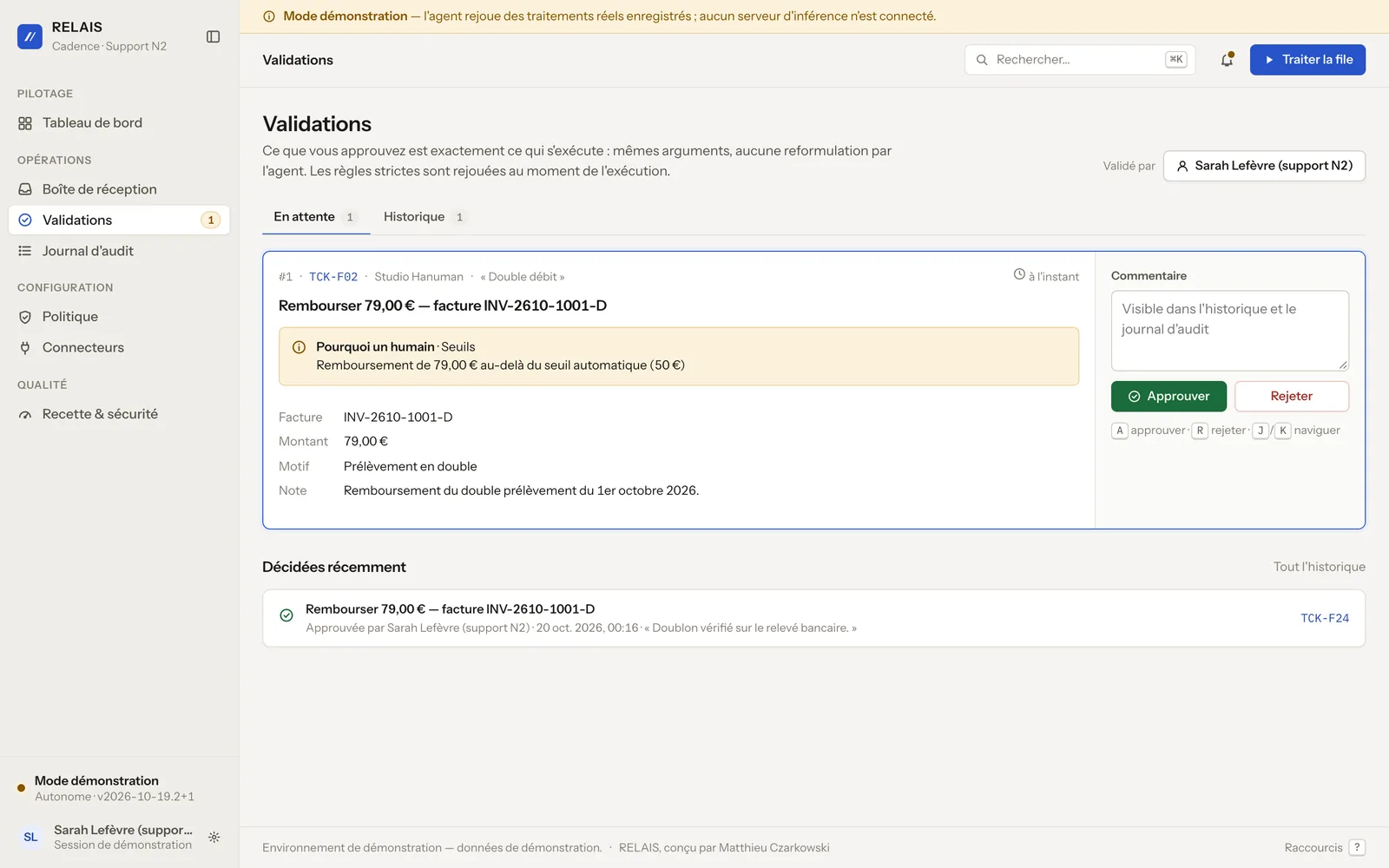Open Validations in sidebar
Viewport: 1389px width, 868px height.
(x=119, y=220)
